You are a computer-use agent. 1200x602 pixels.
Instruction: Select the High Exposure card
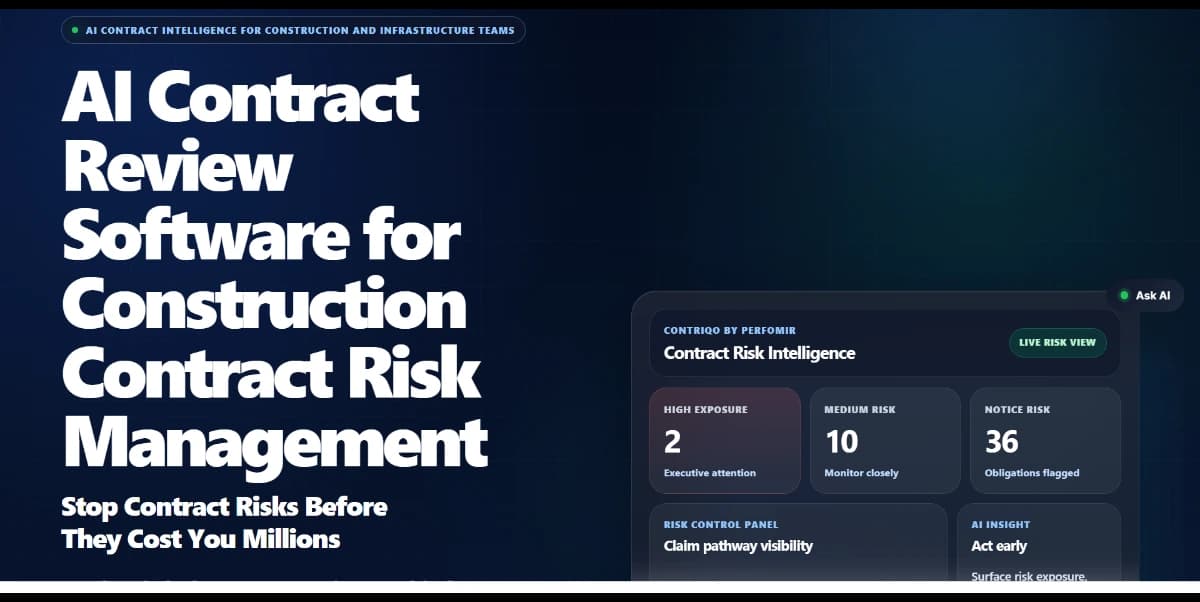pos(725,441)
